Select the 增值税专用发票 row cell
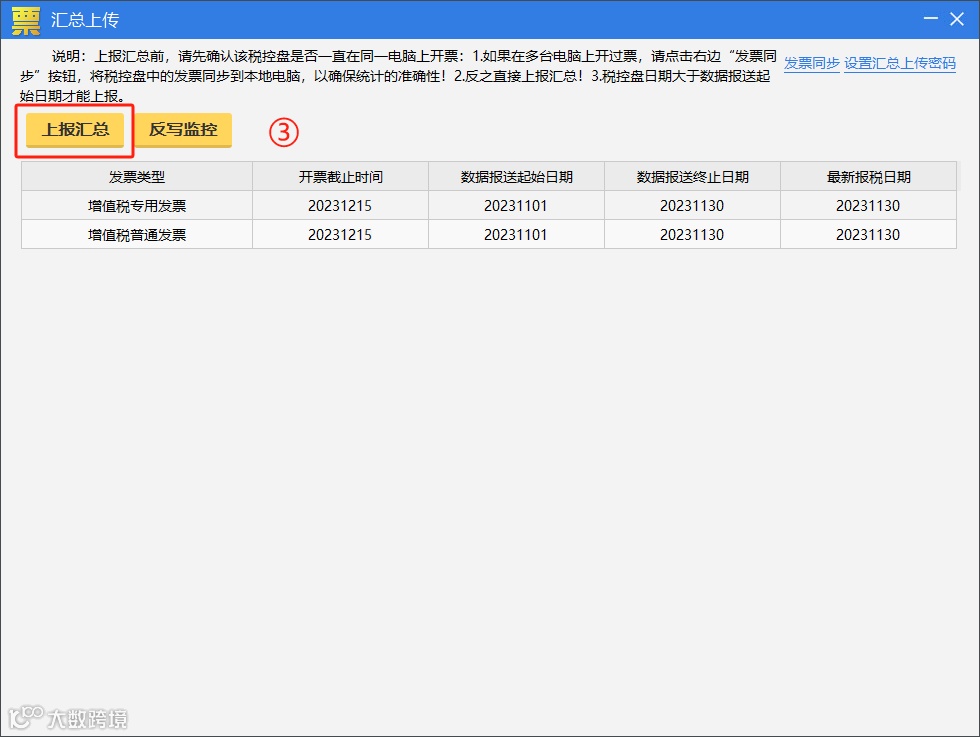Viewport: 980px width, 737px height. 137,206
